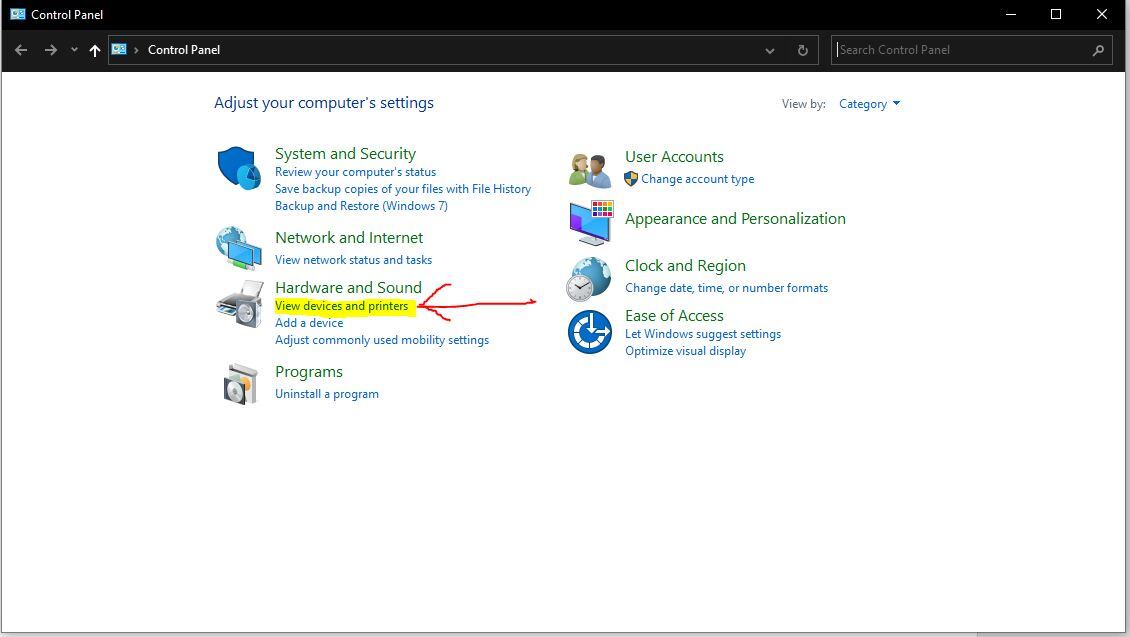The width and height of the screenshot is (1130, 637).
Task: Open Clock and Region category
Action: (685, 265)
